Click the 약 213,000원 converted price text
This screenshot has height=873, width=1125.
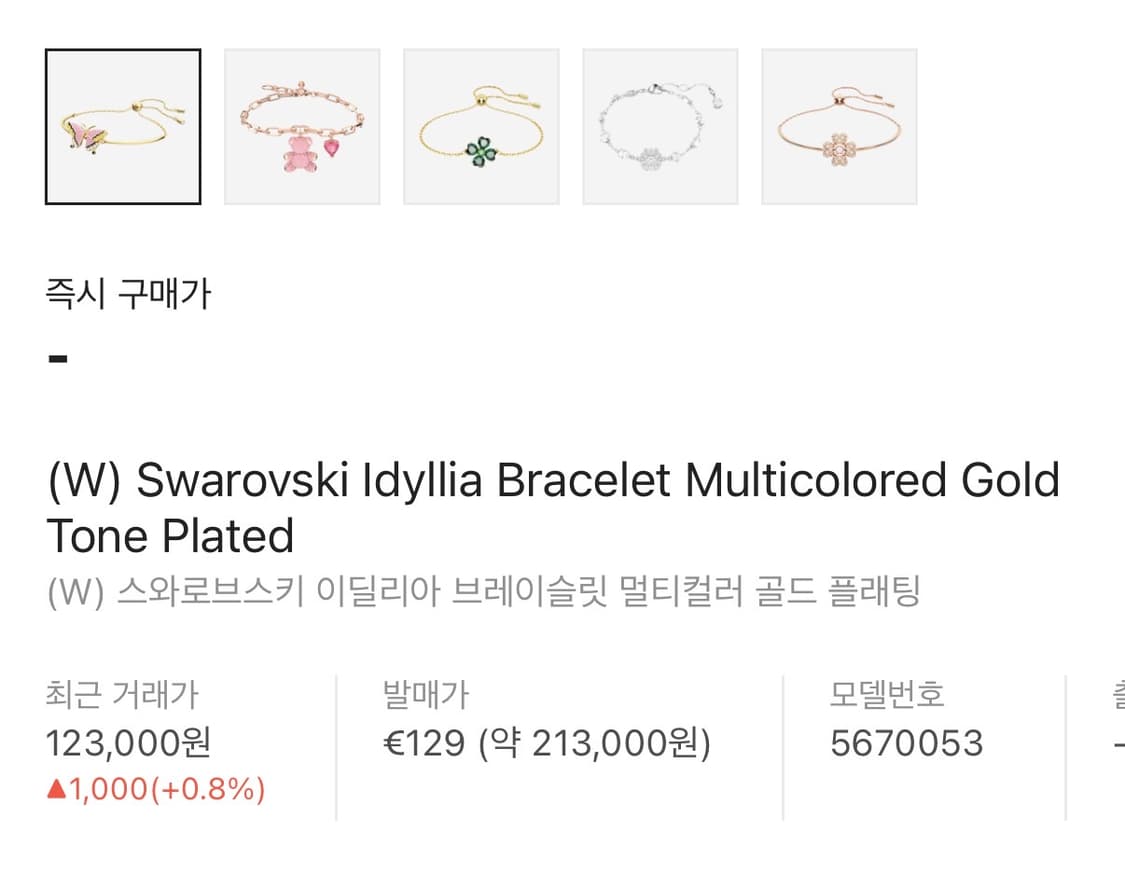(x=594, y=743)
